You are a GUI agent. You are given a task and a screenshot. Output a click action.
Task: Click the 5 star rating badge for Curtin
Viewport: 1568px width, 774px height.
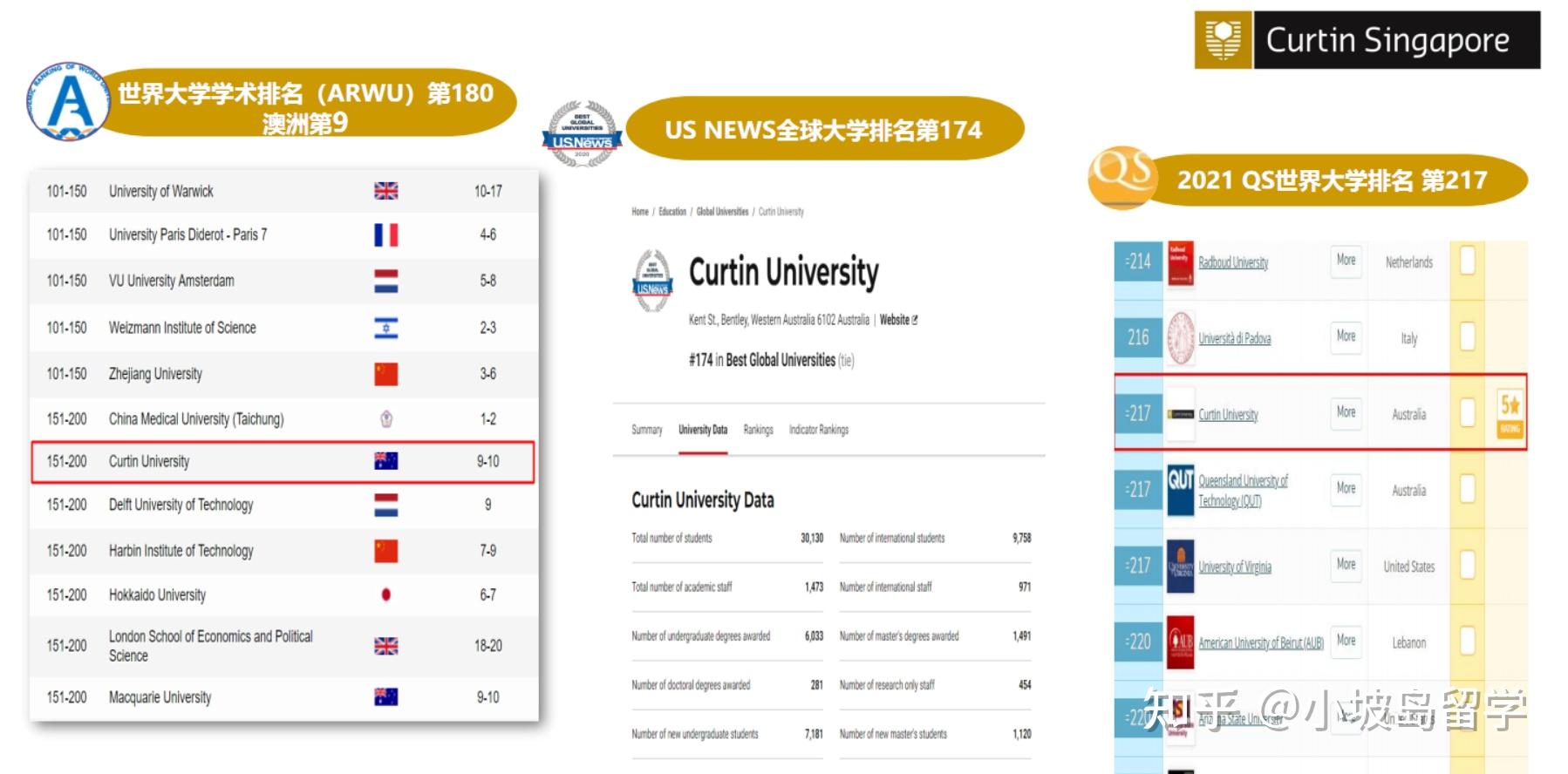point(1510,414)
